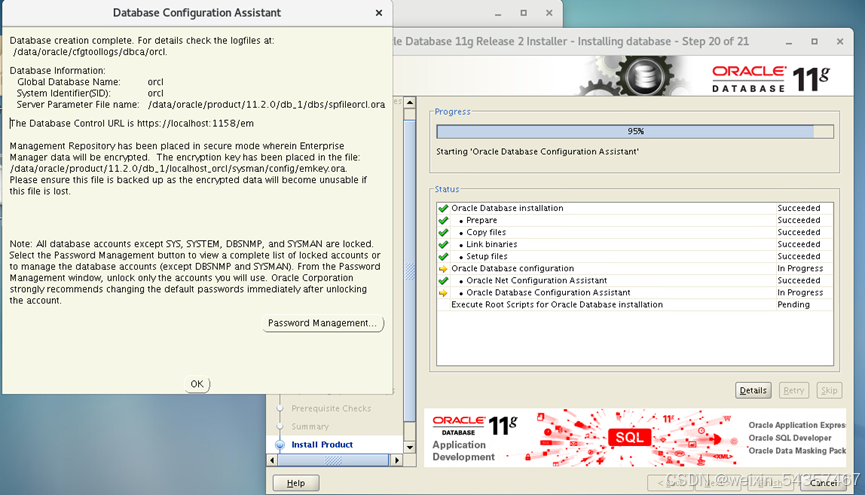
Task: Select the Summary step in sidebar
Action: [x=309, y=427]
